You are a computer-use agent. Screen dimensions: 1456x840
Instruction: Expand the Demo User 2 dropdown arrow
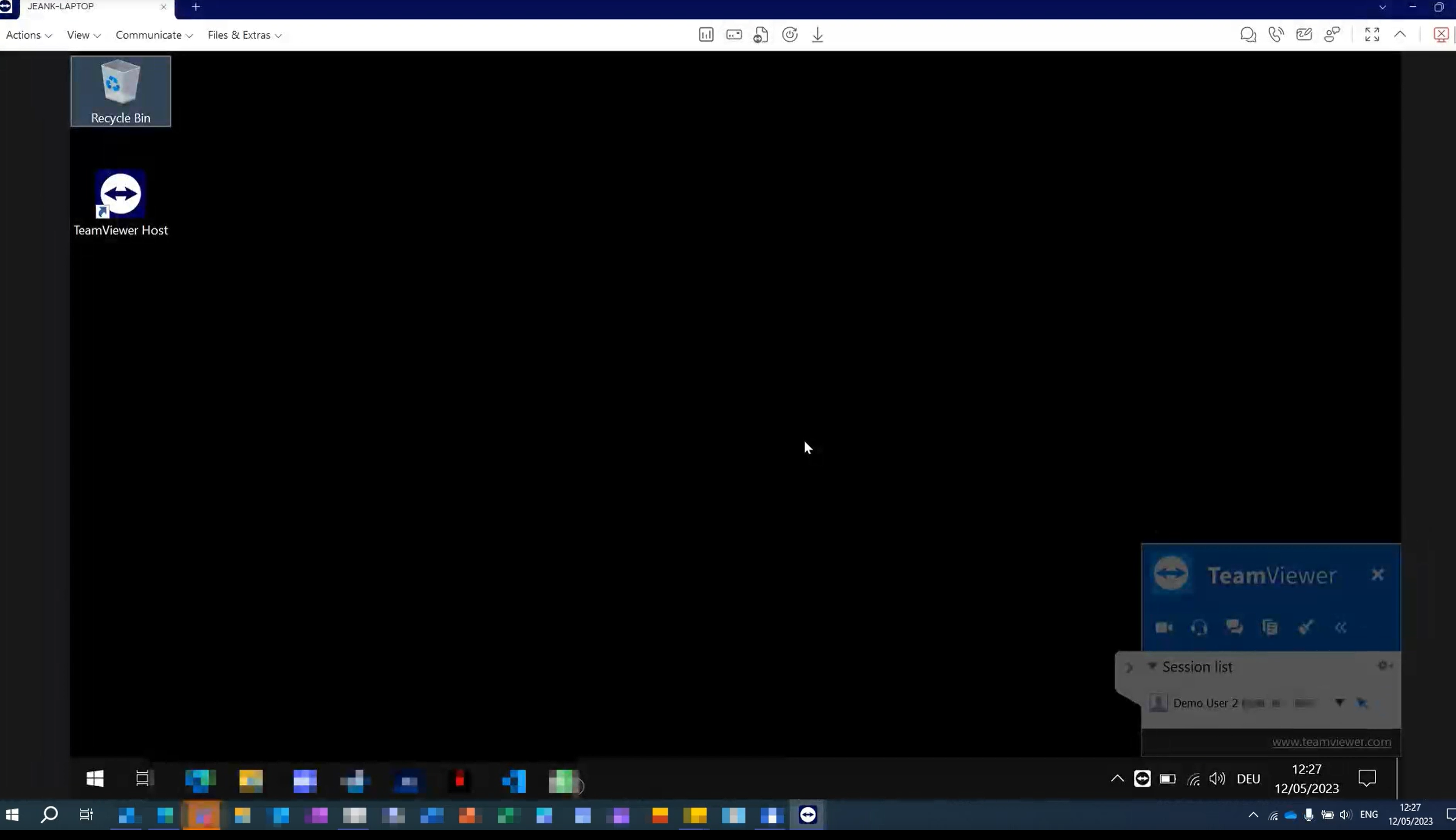[1339, 703]
